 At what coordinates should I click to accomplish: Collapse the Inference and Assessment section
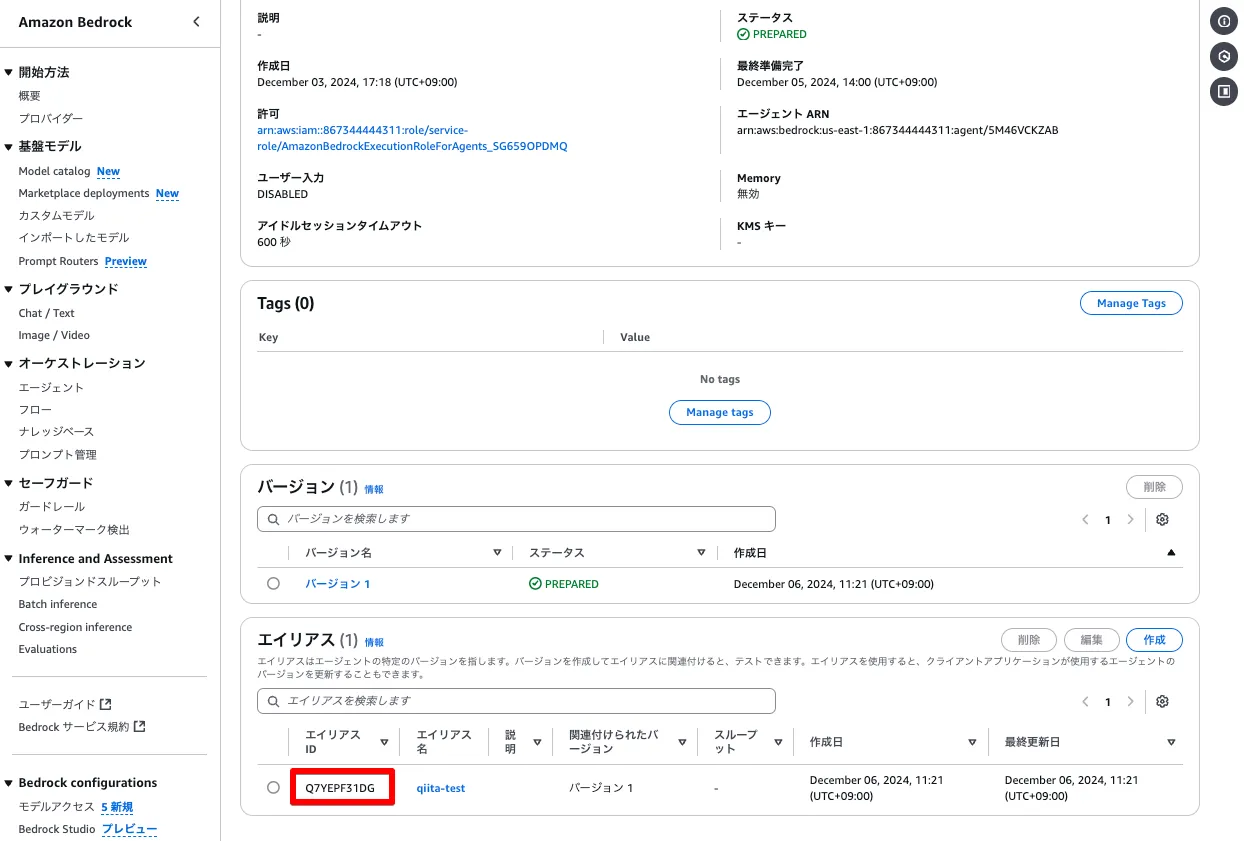coord(9,559)
